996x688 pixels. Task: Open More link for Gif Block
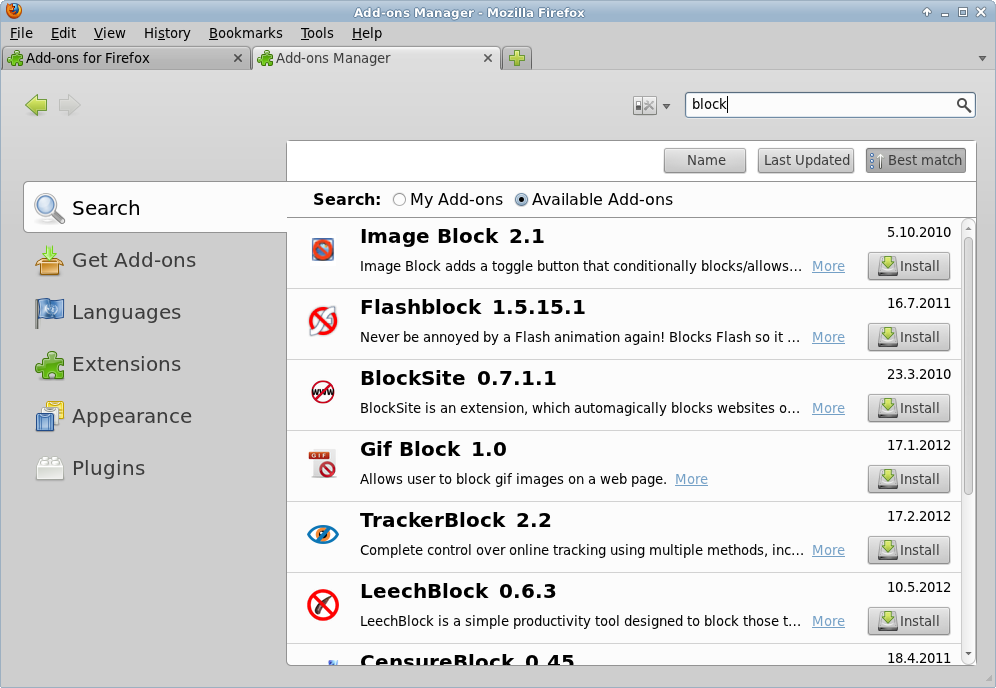pos(691,479)
